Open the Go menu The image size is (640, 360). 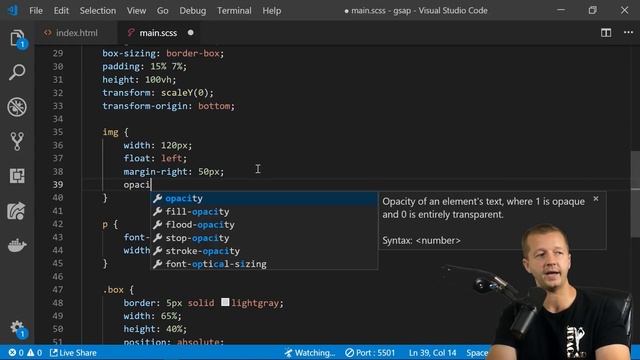tap(162, 11)
